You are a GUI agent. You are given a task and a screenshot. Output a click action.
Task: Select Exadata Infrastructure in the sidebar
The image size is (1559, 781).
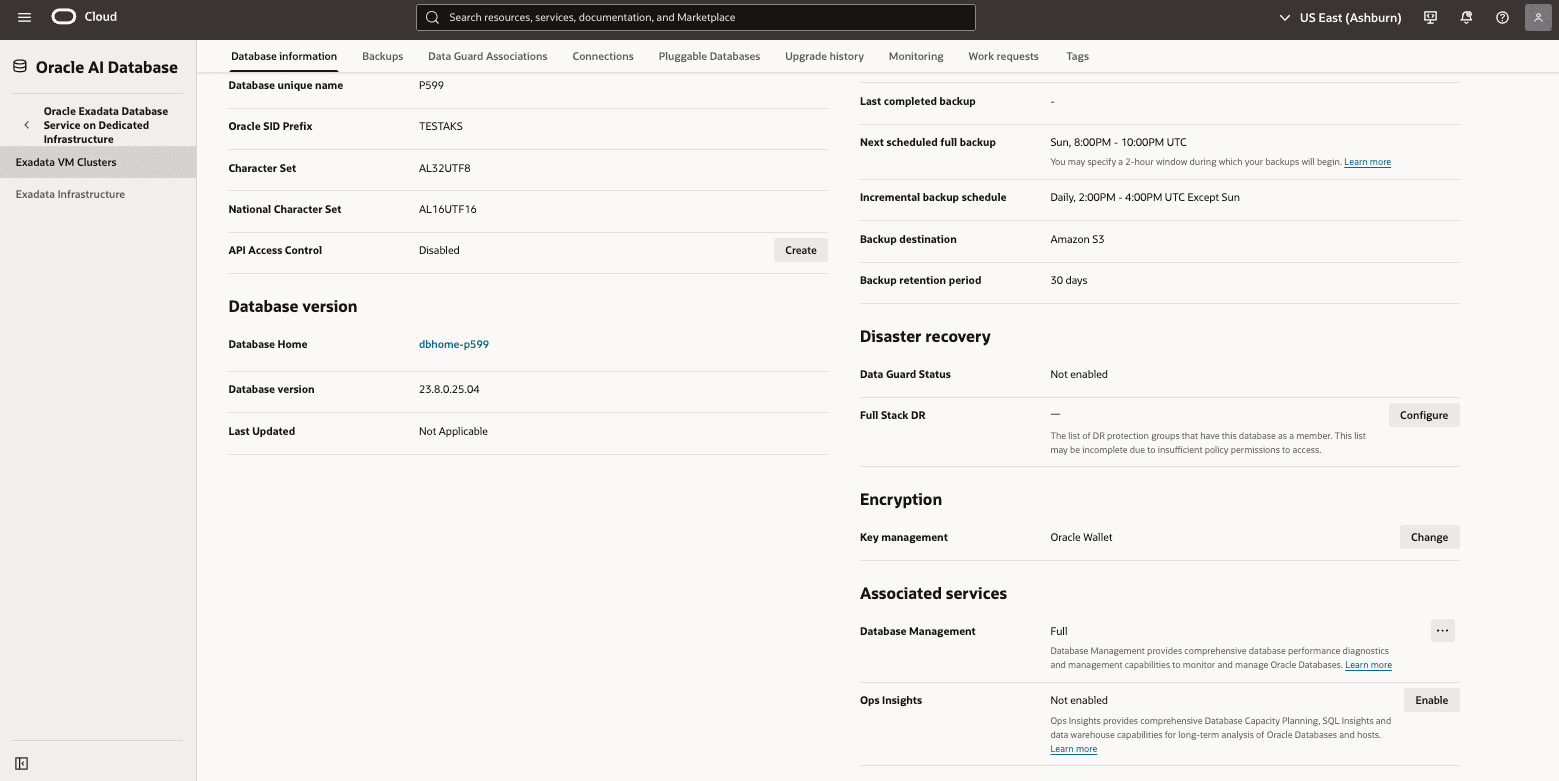point(98,194)
